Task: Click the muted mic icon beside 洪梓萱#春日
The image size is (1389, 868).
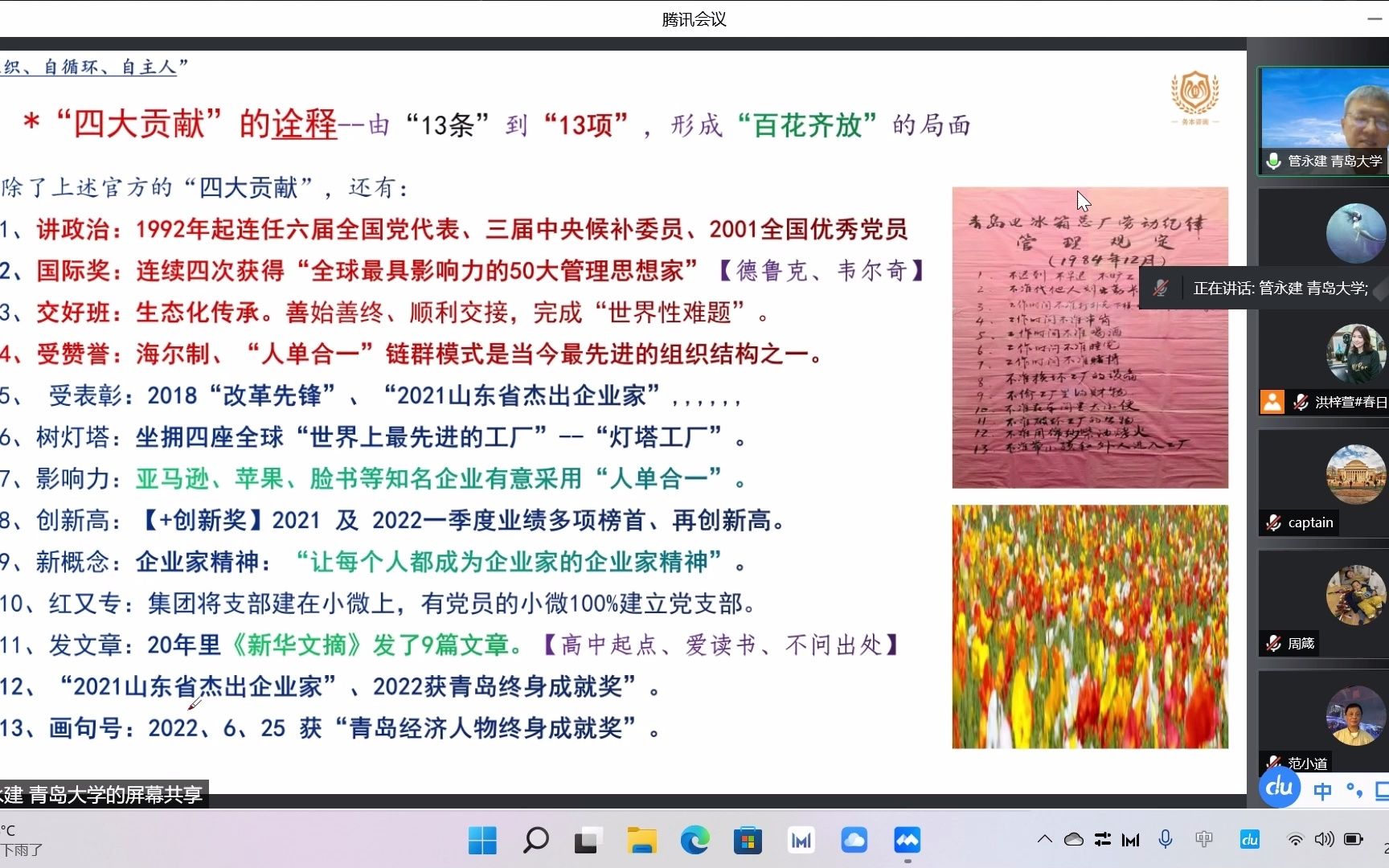Action: pos(1301,402)
